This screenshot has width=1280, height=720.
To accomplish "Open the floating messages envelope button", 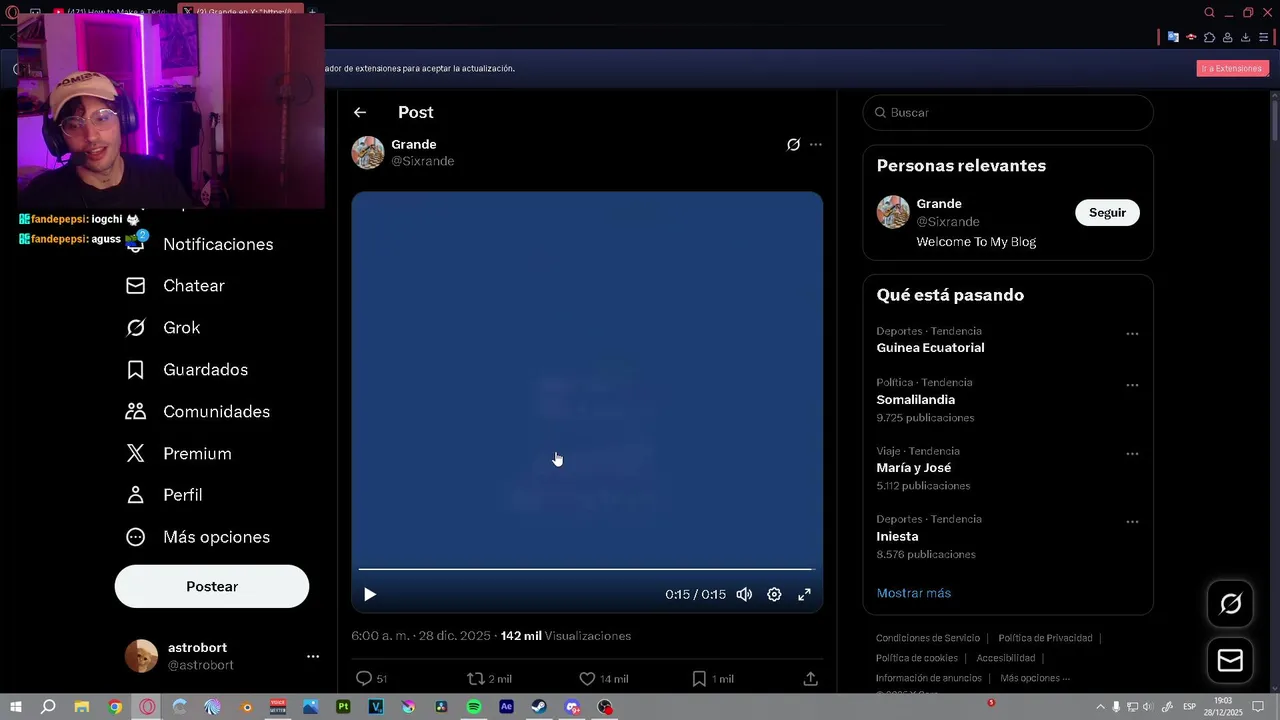I will [1230, 661].
